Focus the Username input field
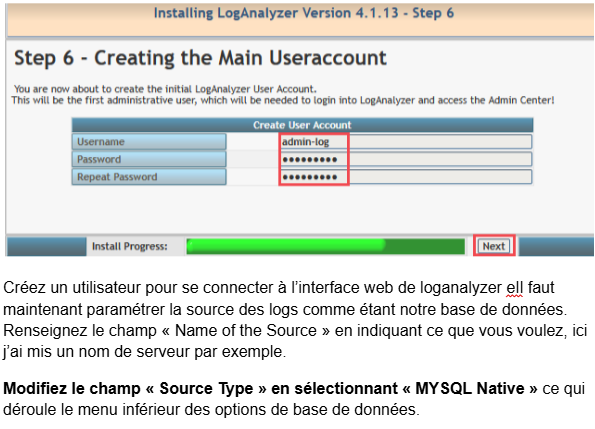 [x=406, y=141]
